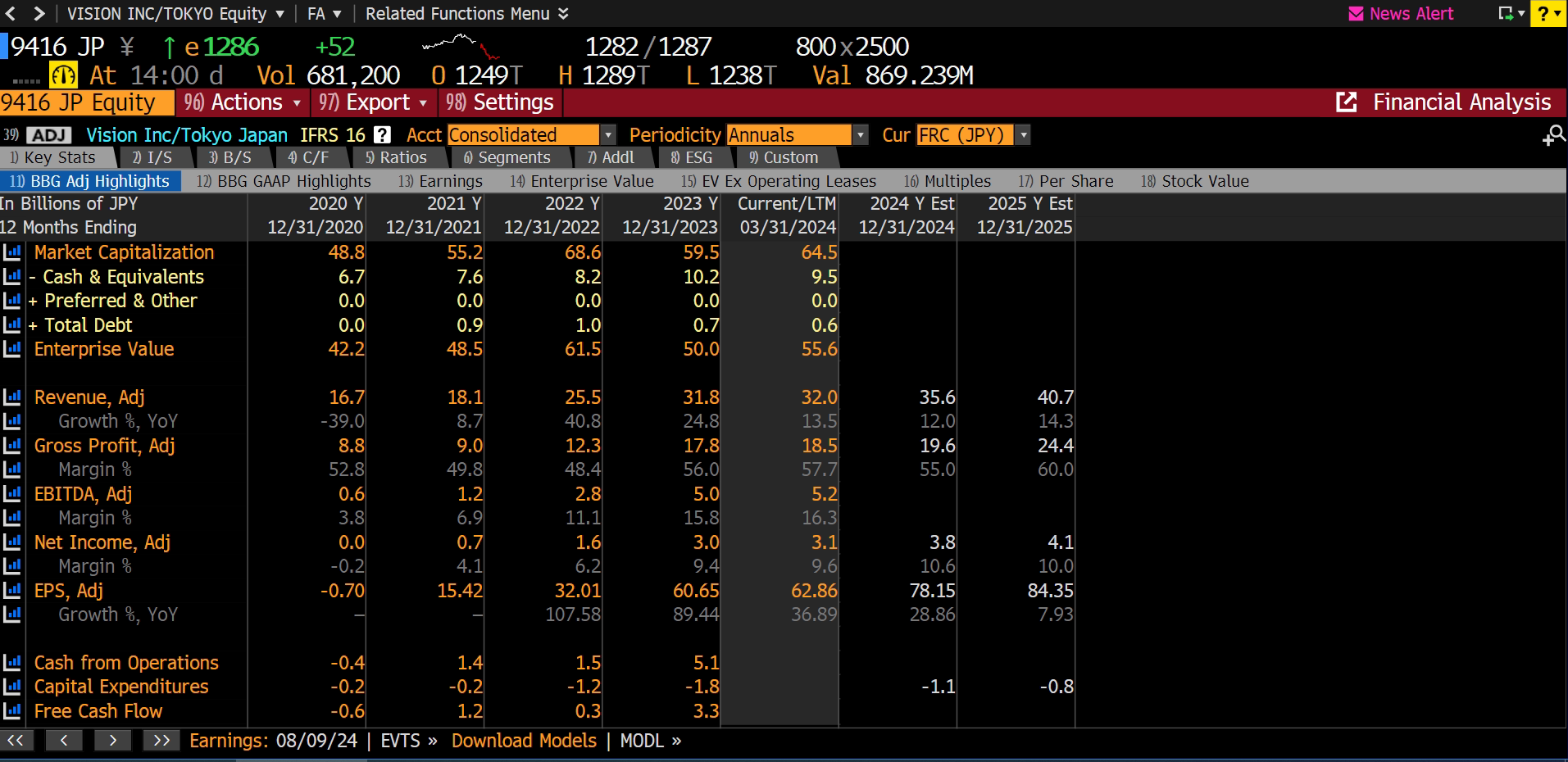Jump to last period with double-right arrow
The height and width of the screenshot is (762, 1568).
coord(161,741)
